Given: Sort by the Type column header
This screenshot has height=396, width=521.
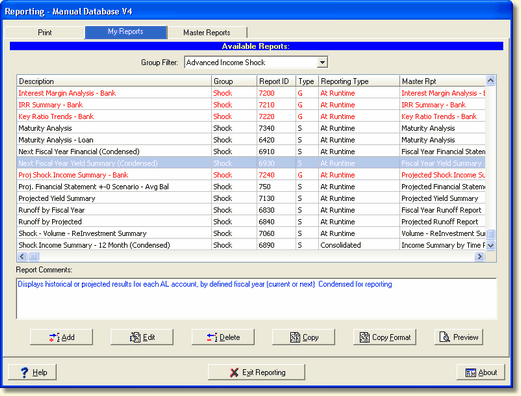Looking at the screenshot, I should [307, 81].
